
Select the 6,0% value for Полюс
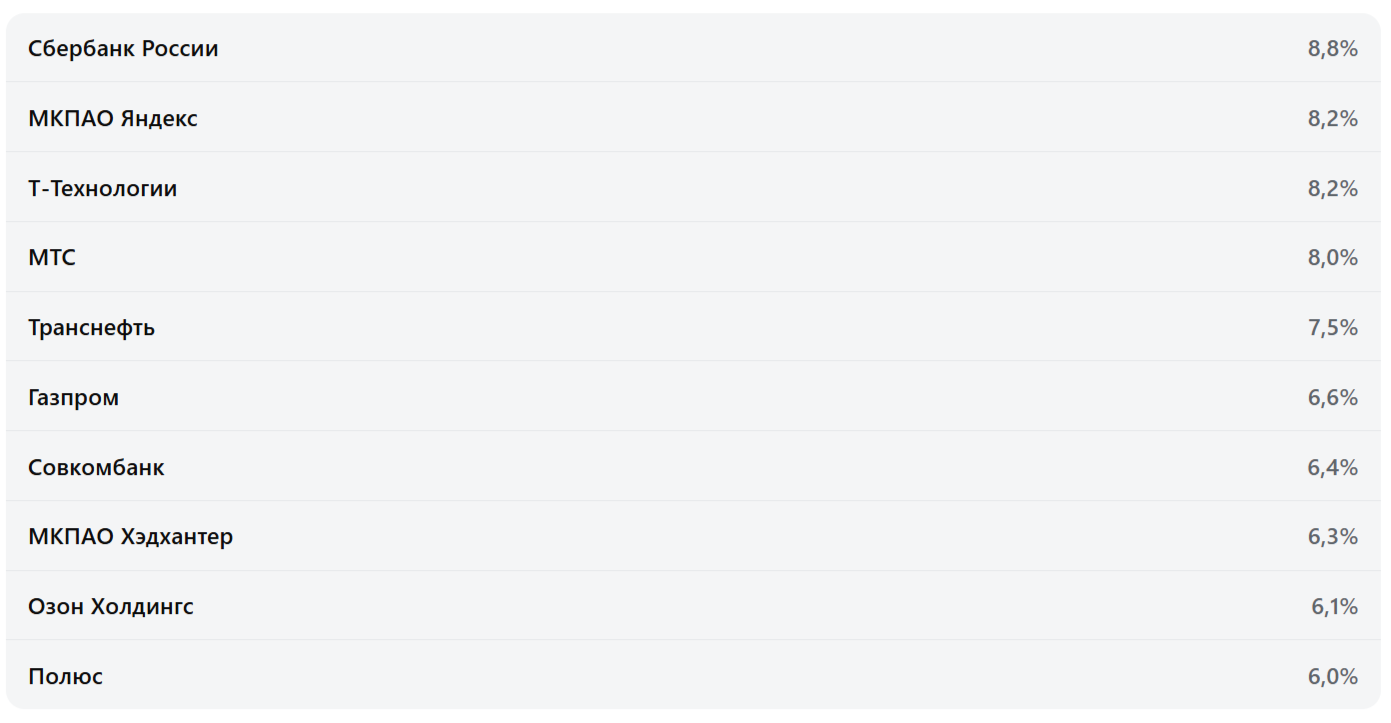[x=1332, y=677]
